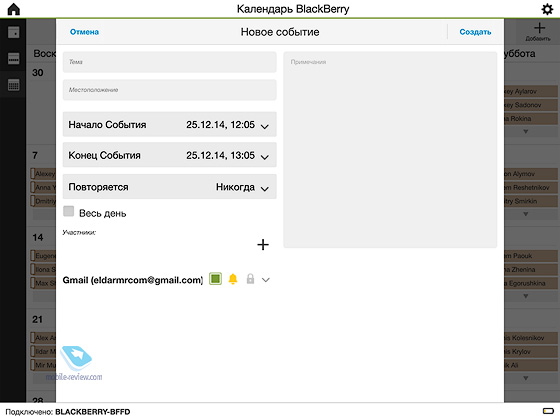Select the Reshetnikov event

click(x=531, y=188)
